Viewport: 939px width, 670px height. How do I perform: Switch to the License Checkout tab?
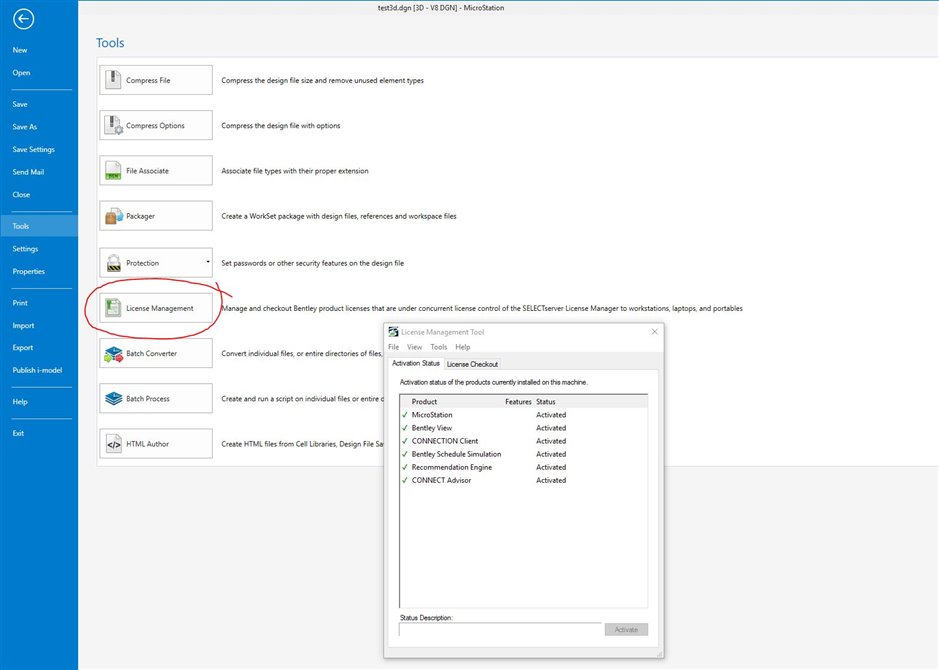click(x=472, y=364)
